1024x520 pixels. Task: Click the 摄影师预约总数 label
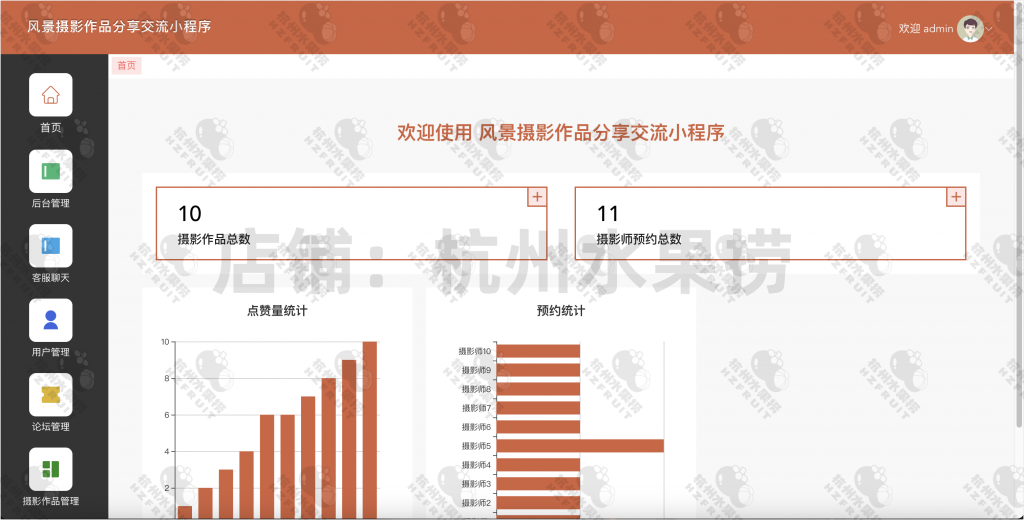pyautogui.click(x=639, y=239)
